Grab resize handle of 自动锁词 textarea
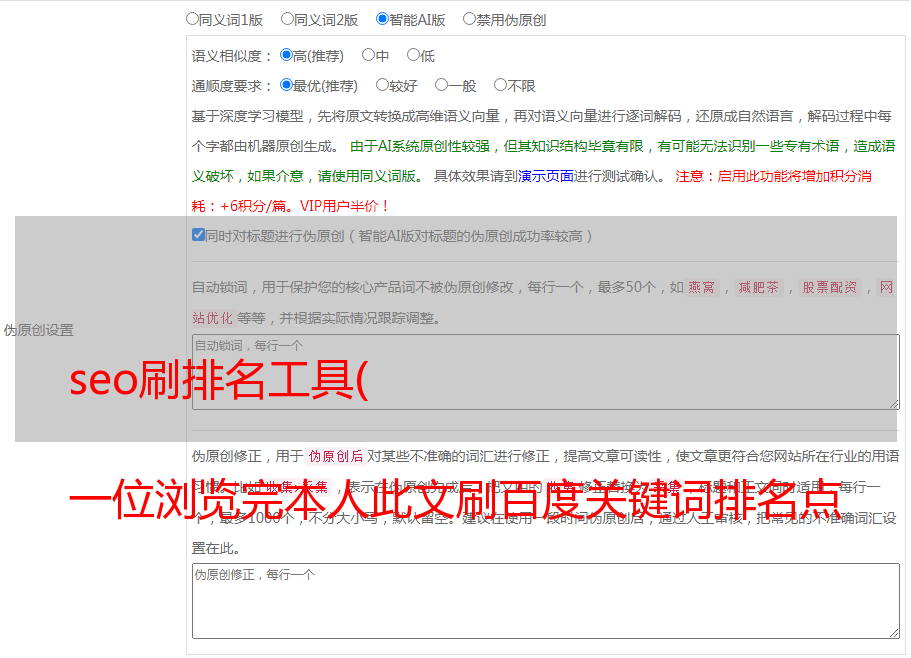The height and width of the screenshot is (658, 911). pos(894,404)
